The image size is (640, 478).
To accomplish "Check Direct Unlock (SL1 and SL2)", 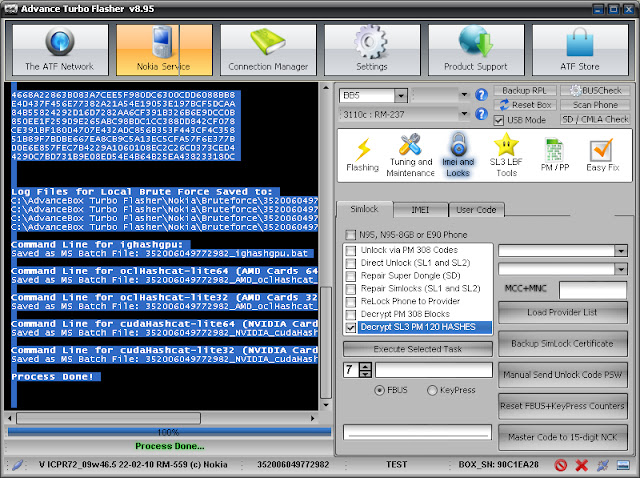I will pyautogui.click(x=351, y=263).
